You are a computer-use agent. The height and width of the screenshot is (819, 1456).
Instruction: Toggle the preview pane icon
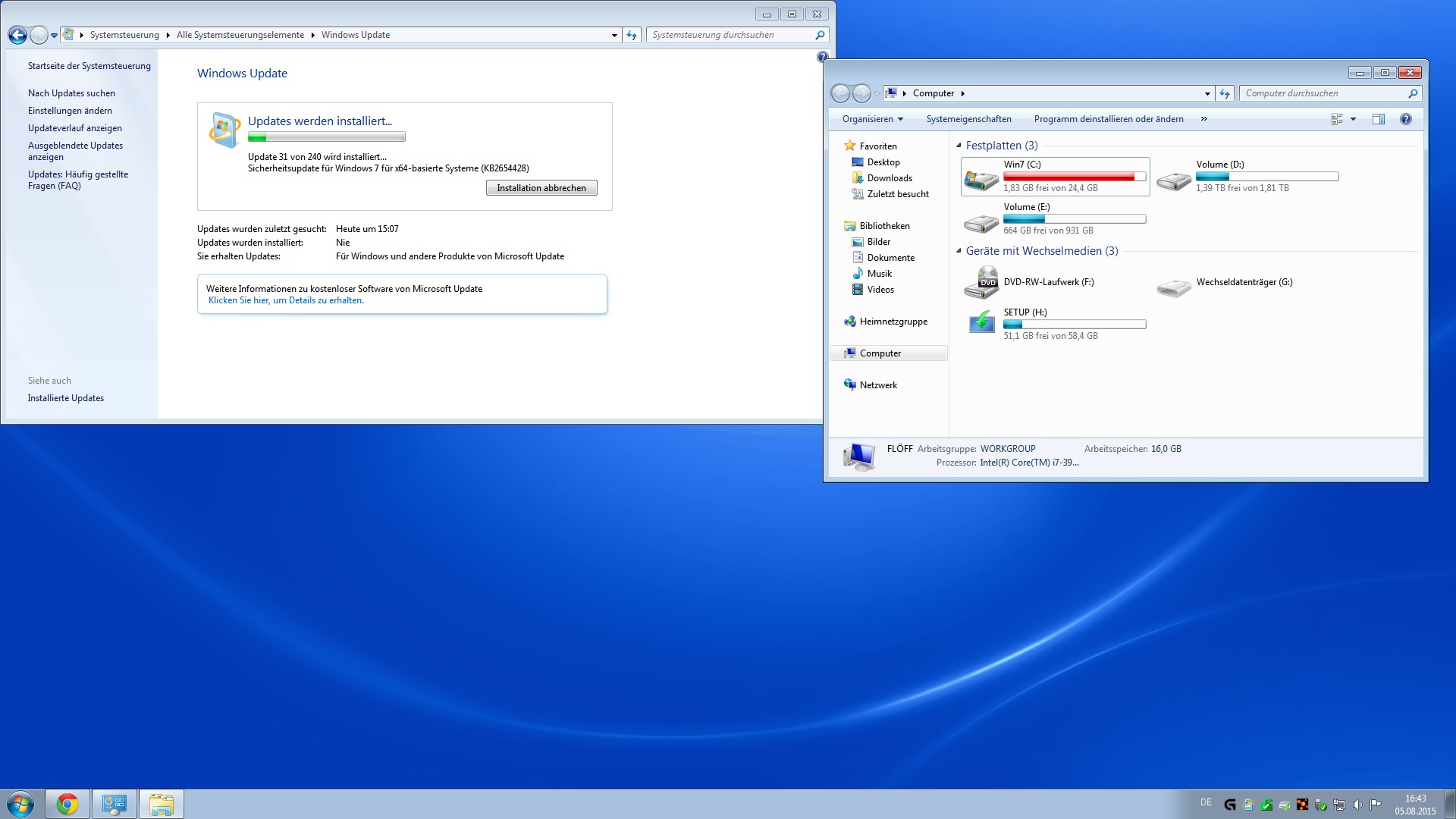(1378, 119)
